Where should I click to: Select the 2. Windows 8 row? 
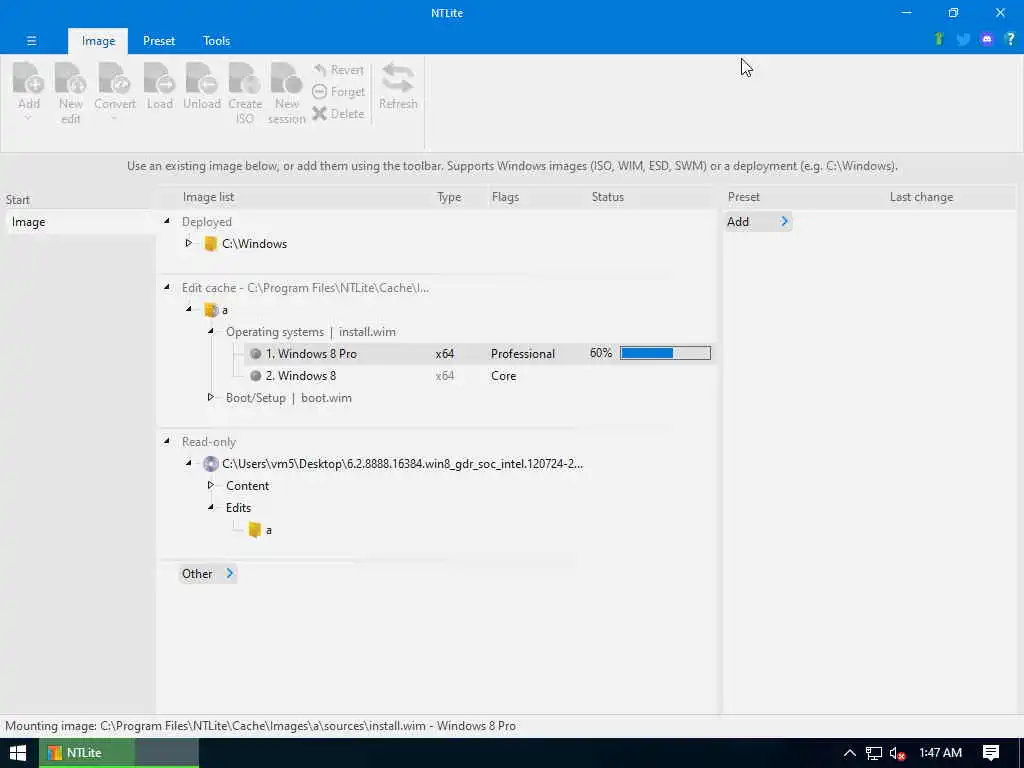coord(479,376)
